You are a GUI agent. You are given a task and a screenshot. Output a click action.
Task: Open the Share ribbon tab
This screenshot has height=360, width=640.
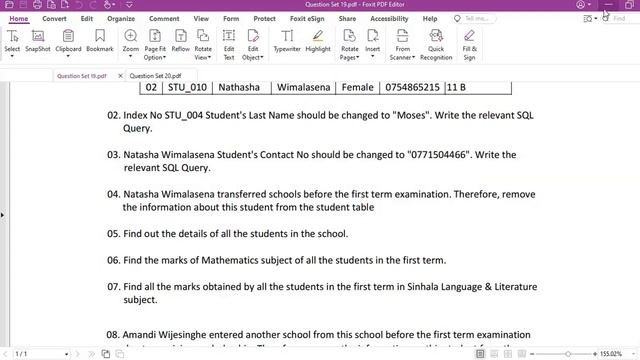pyautogui.click(x=347, y=19)
